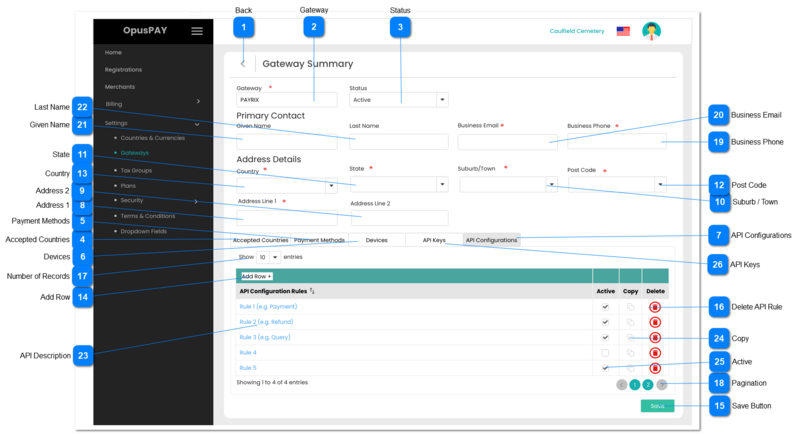Open Tax Groups settings item
The image size is (799, 434).
[x=136, y=171]
